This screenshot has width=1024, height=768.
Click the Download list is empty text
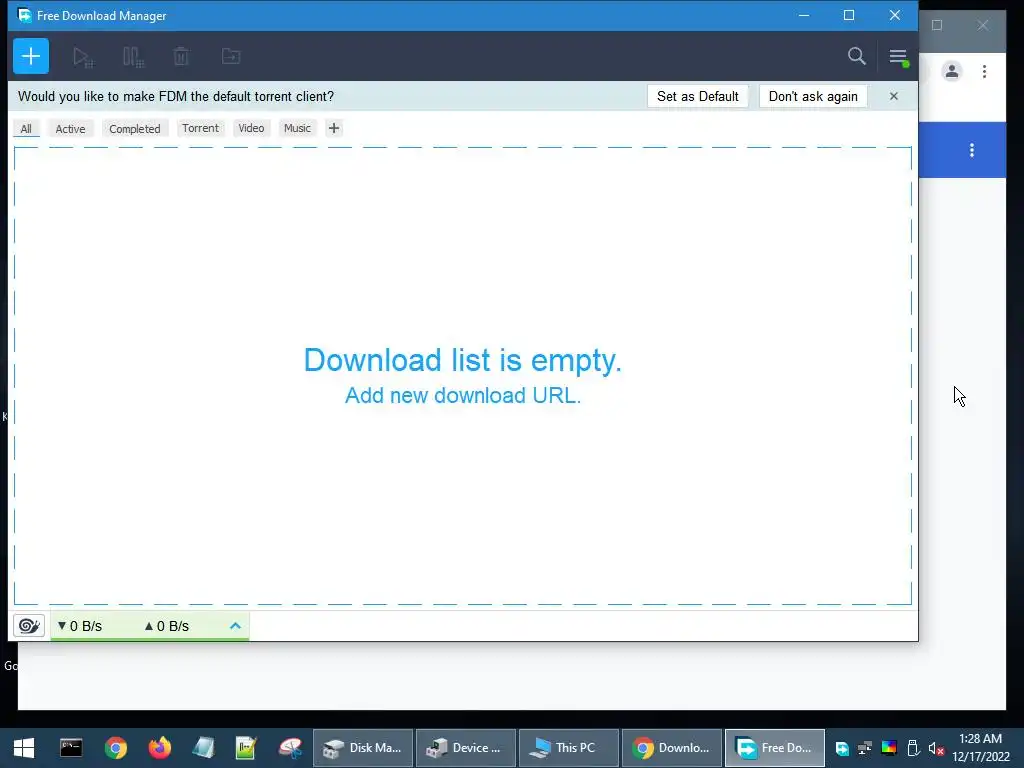(463, 360)
